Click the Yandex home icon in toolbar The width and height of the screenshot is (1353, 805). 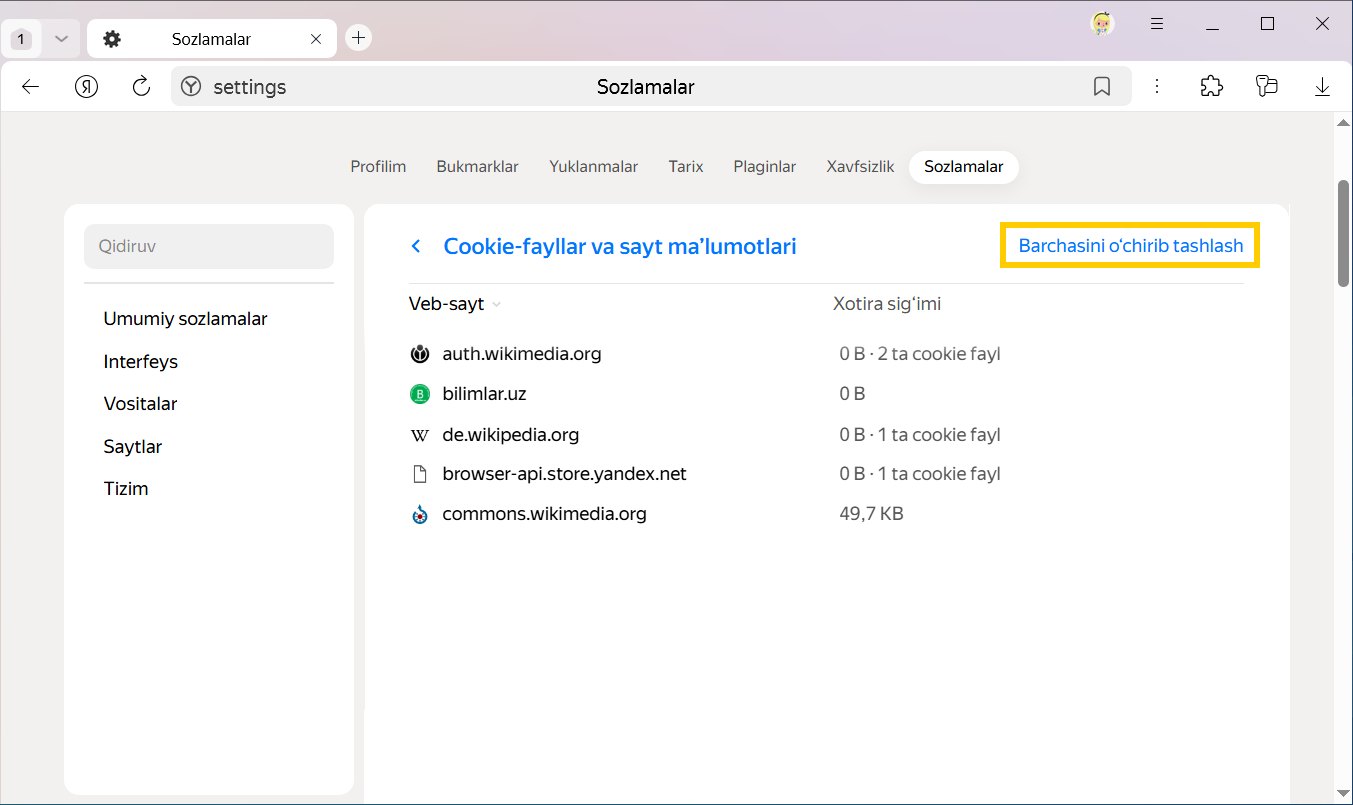click(87, 87)
